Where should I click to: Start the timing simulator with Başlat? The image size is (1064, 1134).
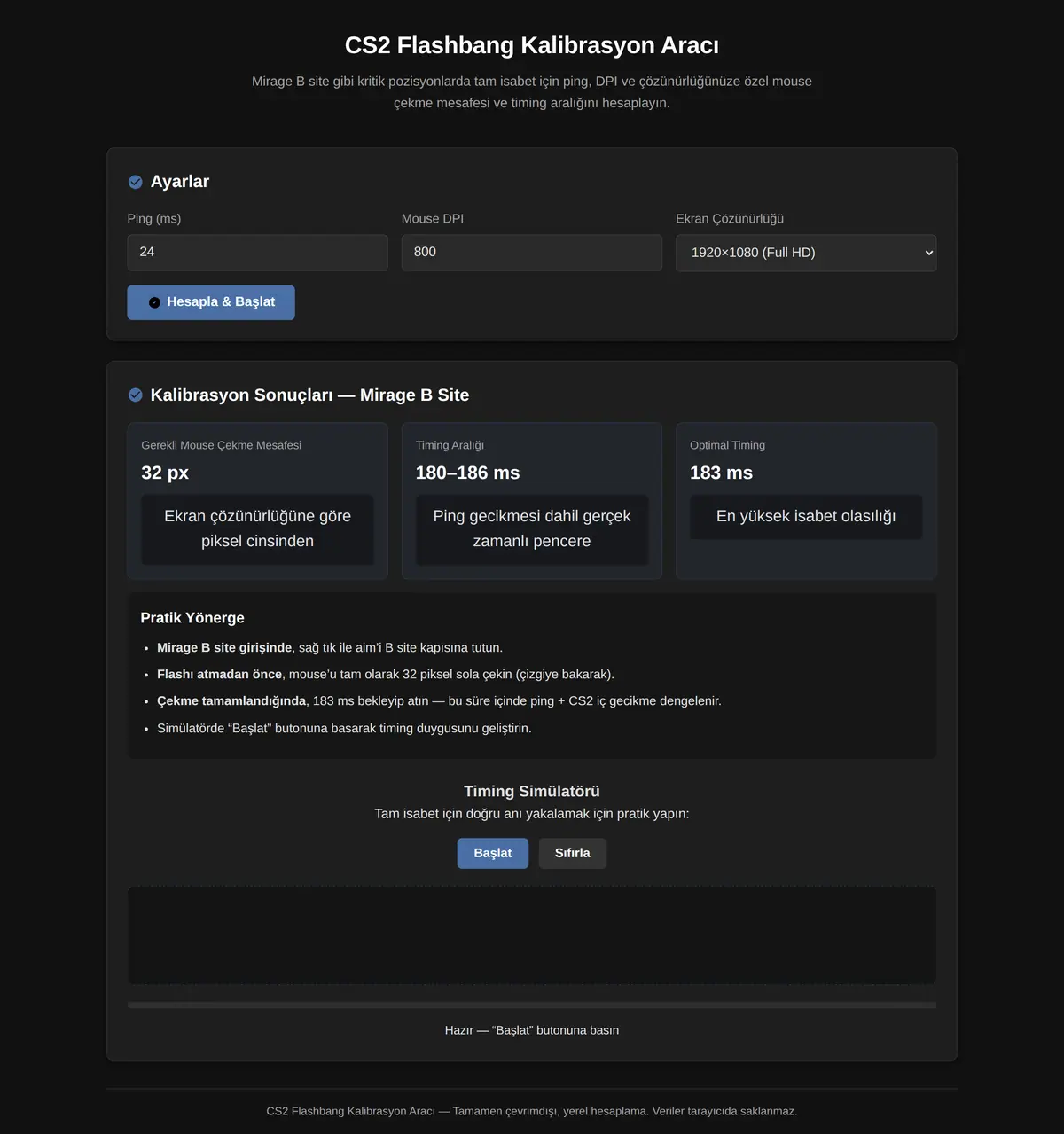click(x=493, y=853)
